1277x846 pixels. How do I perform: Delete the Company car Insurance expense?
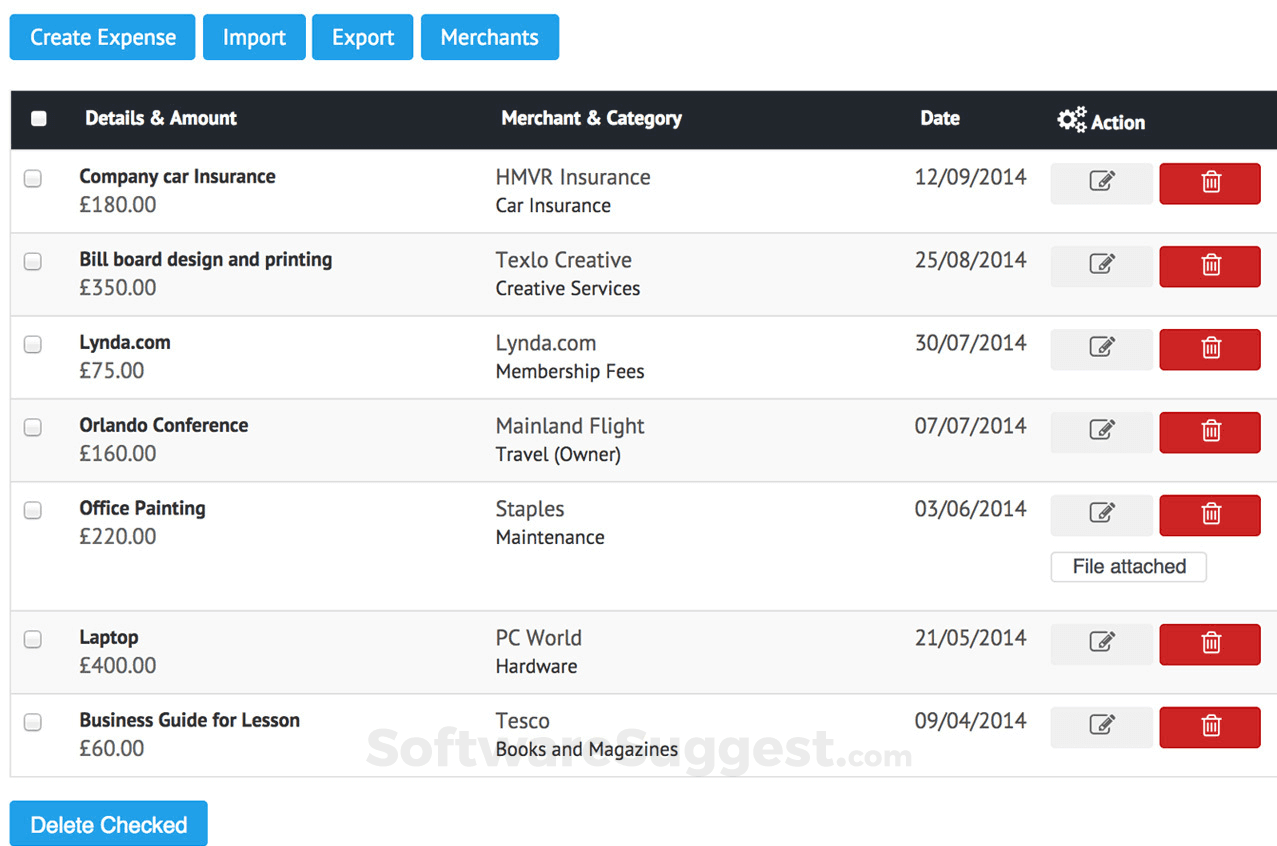(1210, 183)
